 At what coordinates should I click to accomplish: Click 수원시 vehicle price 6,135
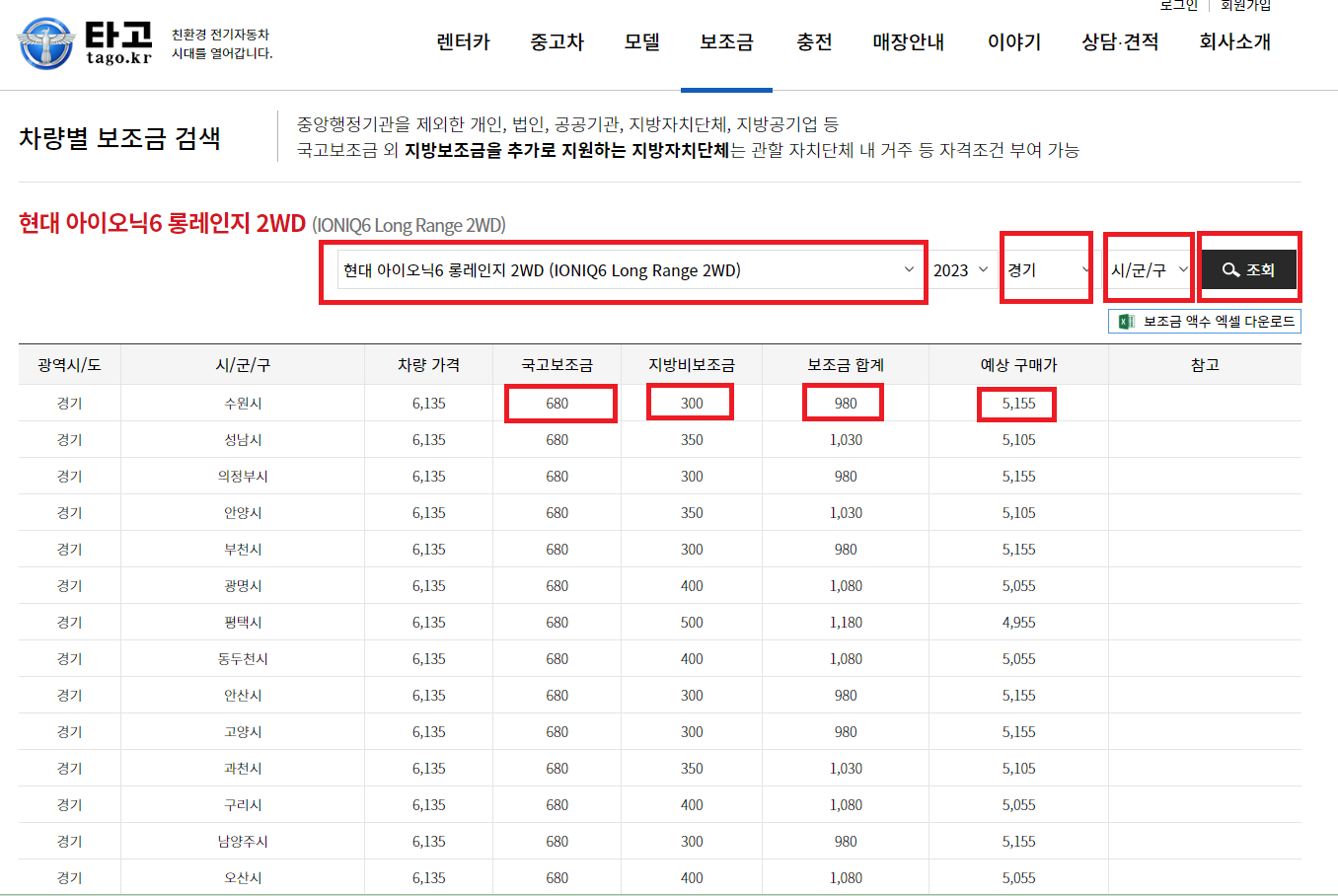pyautogui.click(x=429, y=404)
